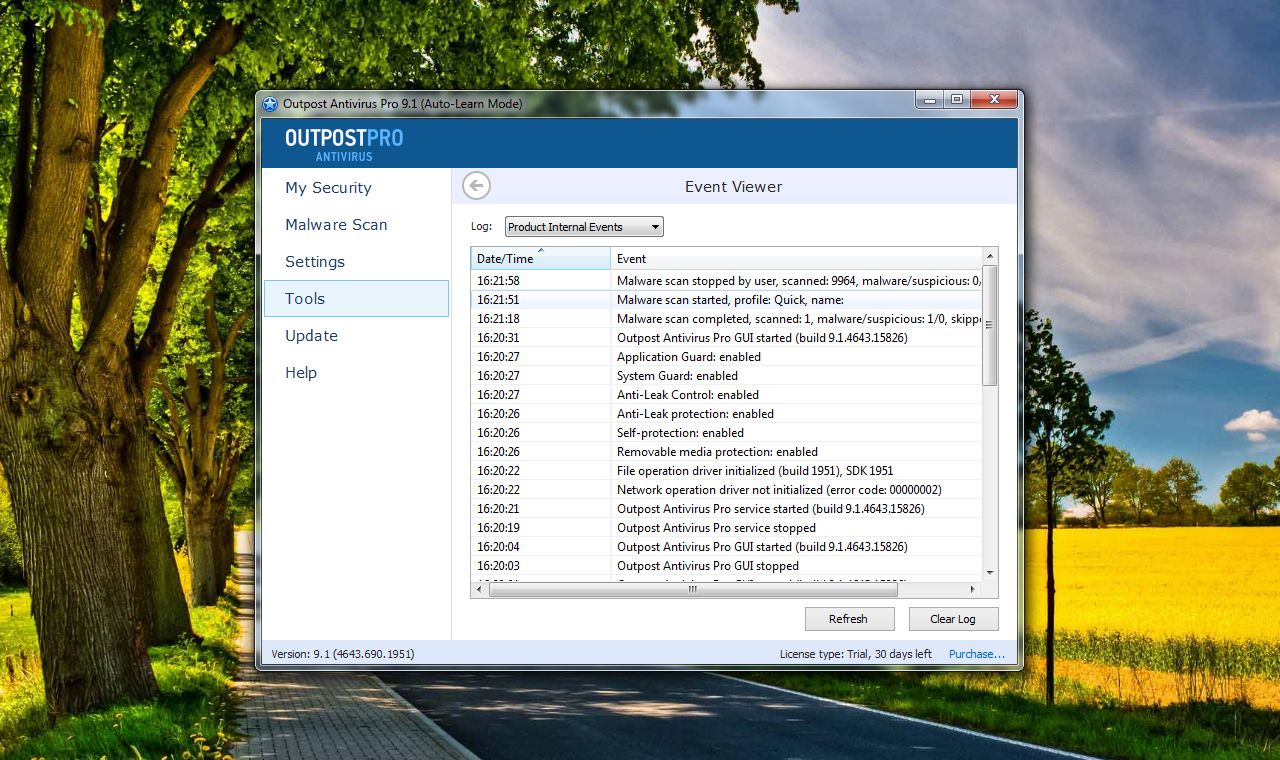Click the back arrow in Event Viewer

pyautogui.click(x=477, y=186)
